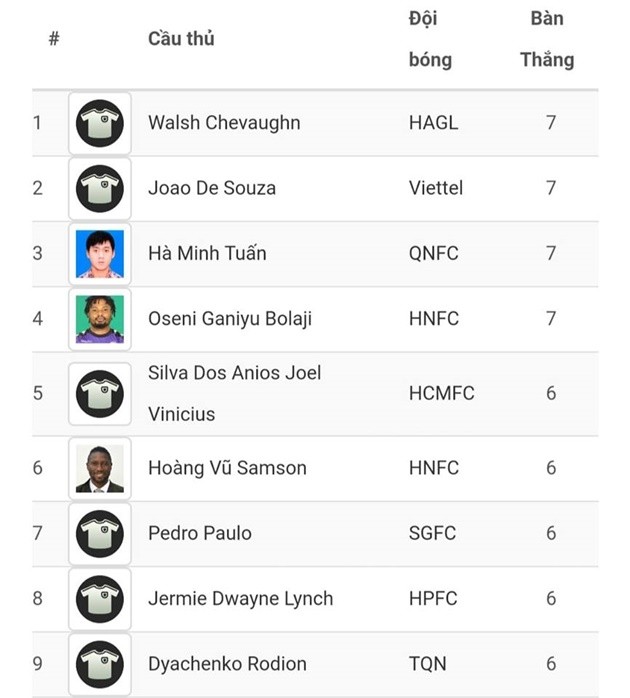Viewport: 630px width, 698px height.
Task: Click the Đội bóng column header
Action: coord(430,39)
